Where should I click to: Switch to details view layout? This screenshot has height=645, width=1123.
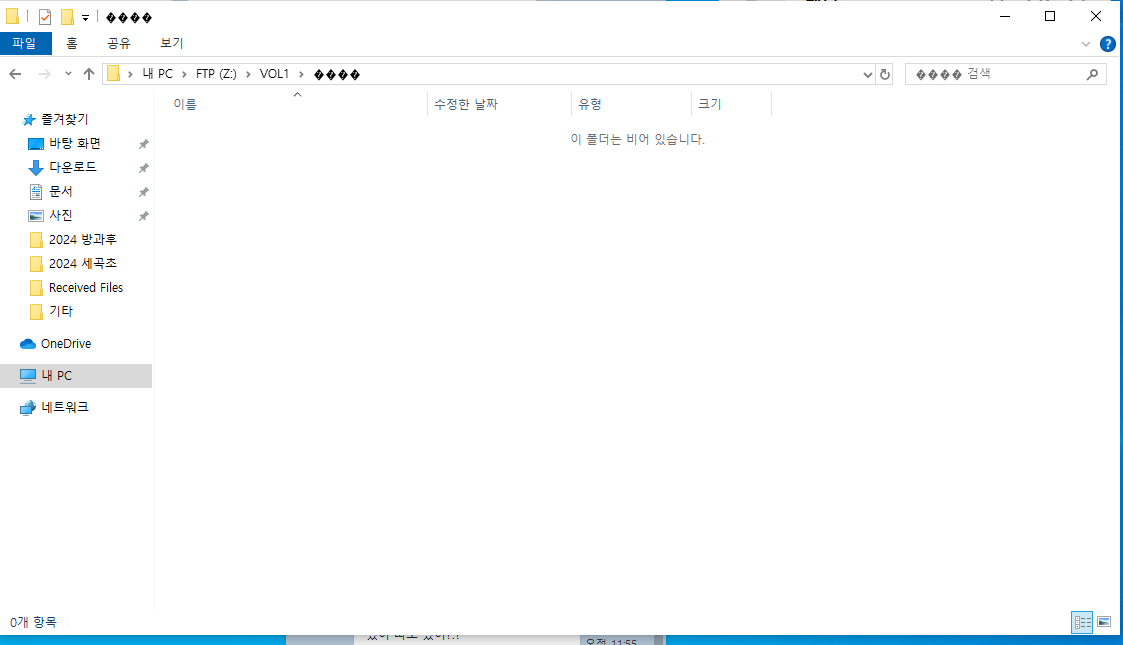pos(1081,622)
